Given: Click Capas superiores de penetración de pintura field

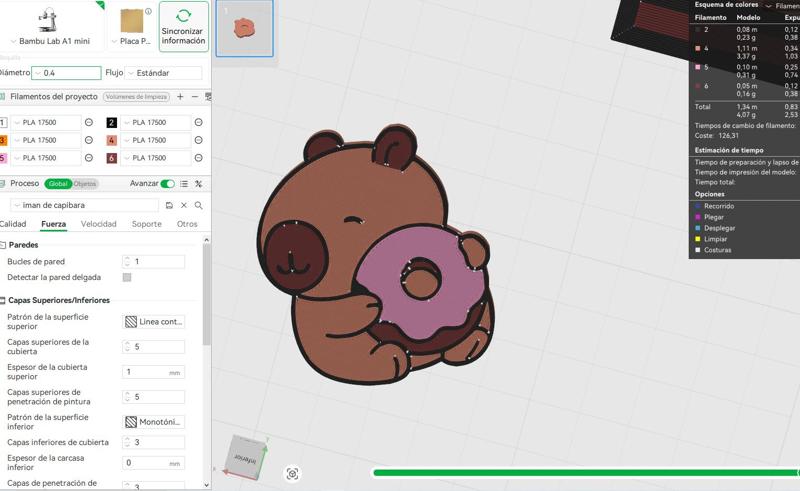Looking at the screenshot, I should point(154,397).
